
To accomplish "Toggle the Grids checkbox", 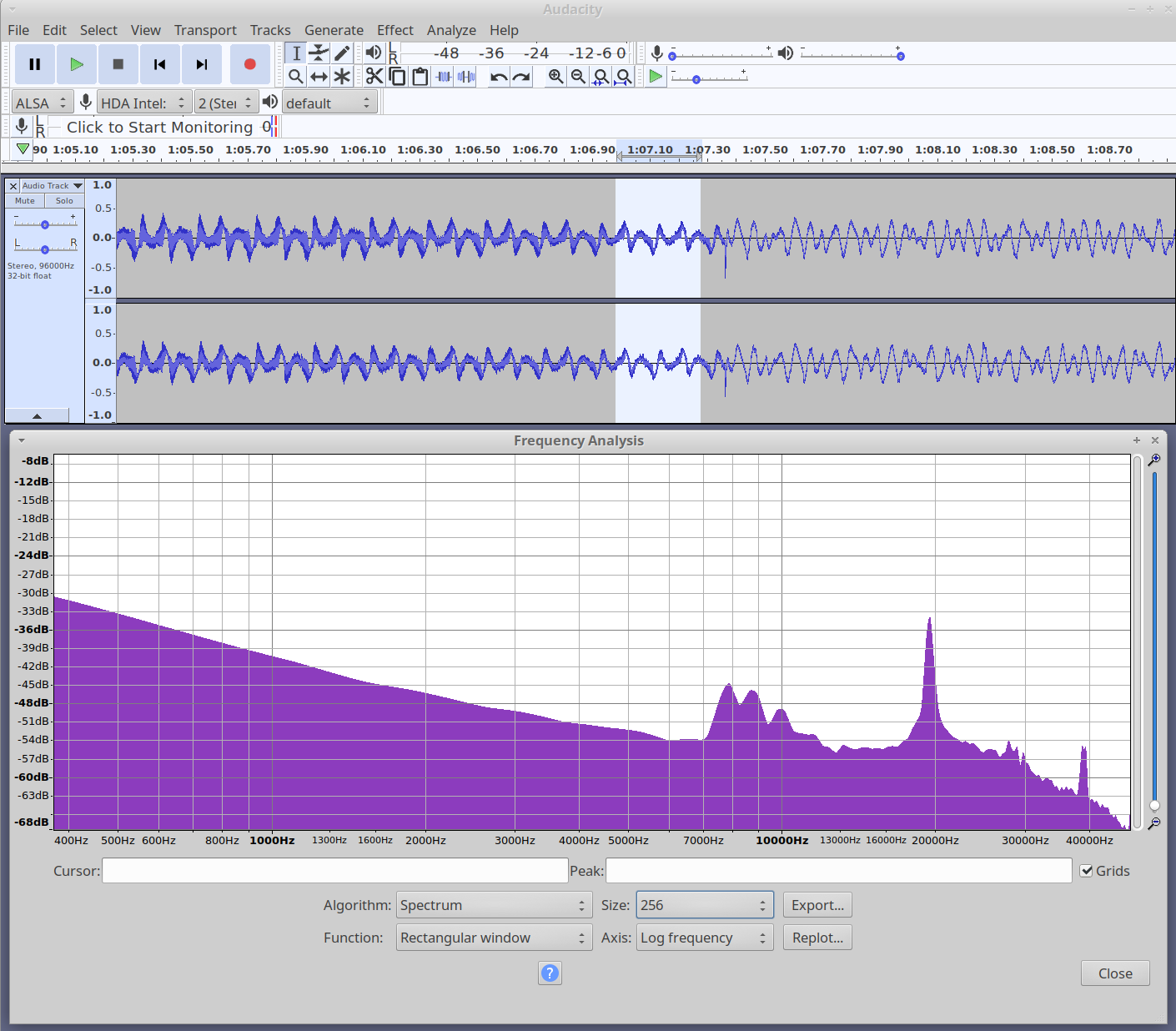I will coord(1087,871).
